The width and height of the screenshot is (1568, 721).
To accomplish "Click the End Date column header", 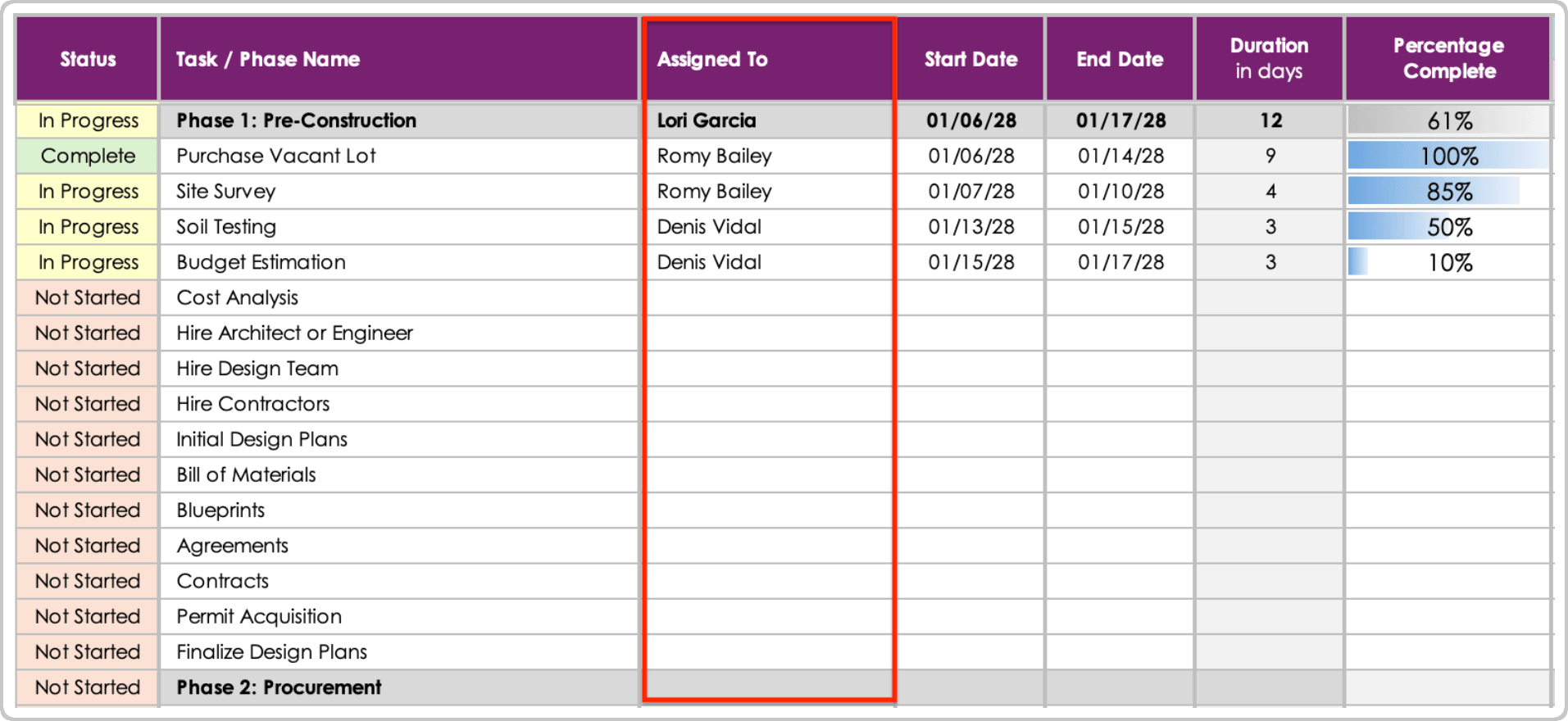I will [x=1120, y=59].
